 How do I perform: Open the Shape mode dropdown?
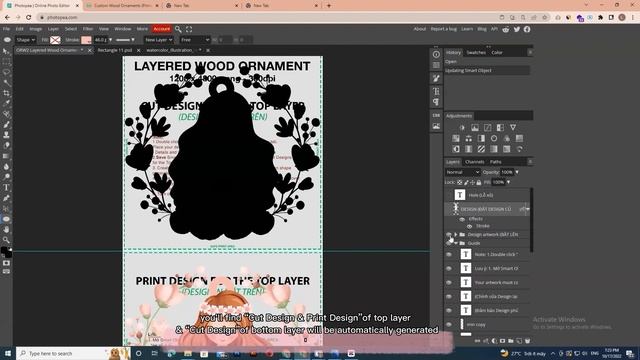[x=25, y=40]
